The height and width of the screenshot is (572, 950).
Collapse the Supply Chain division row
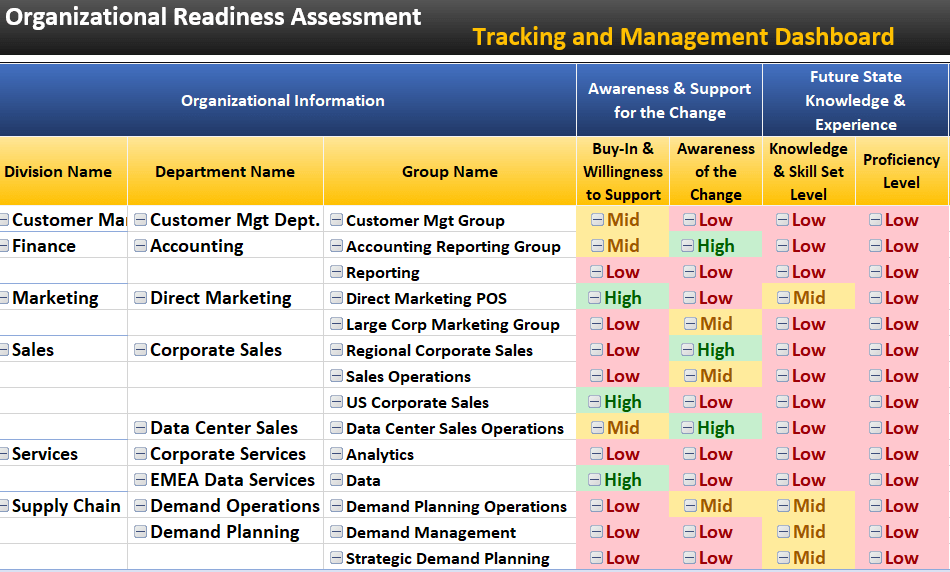[x=3, y=506]
